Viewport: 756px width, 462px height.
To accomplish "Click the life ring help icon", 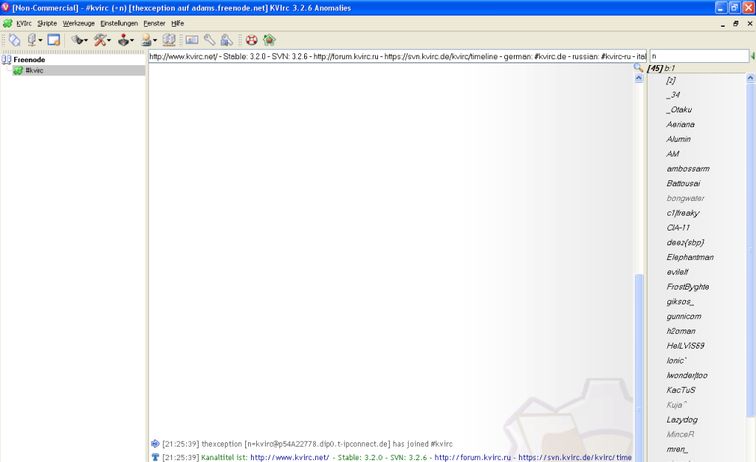I will coord(252,40).
